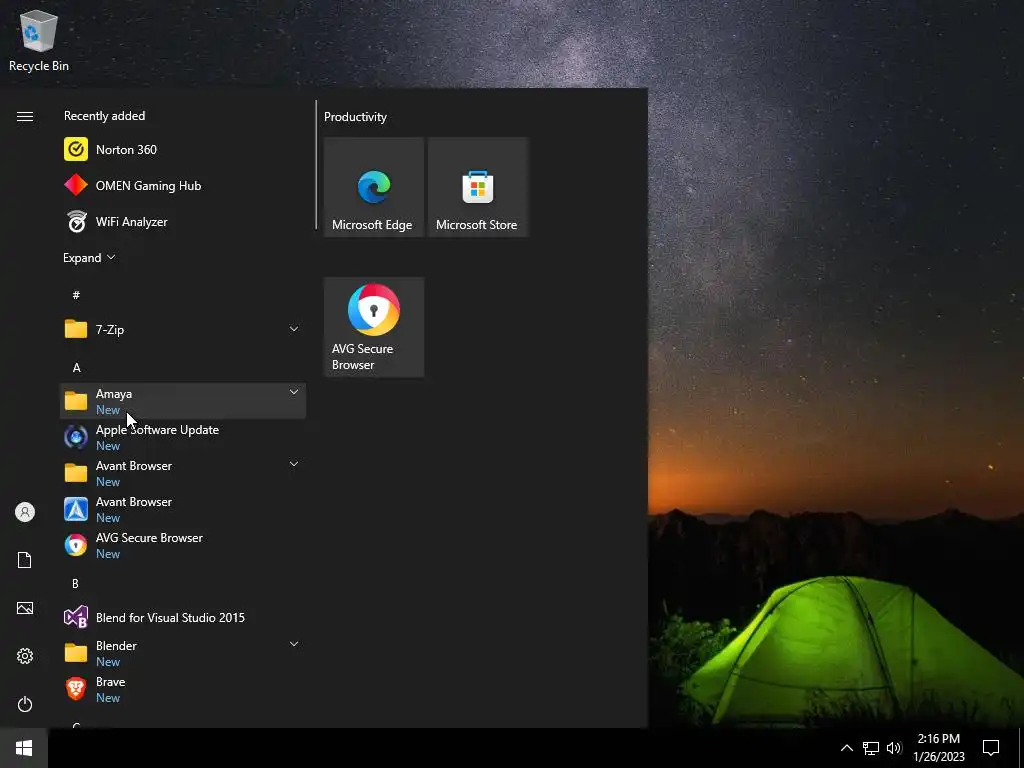Open the Microsoft Store tile
The image size is (1024, 768).
coord(477,187)
